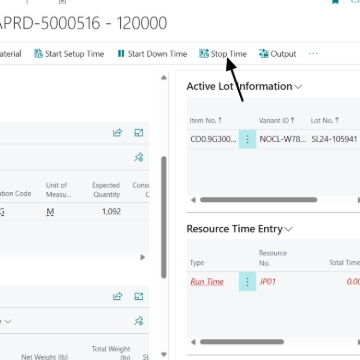Click the down arrow of vertical scrollbar
360x360 pixels.
(x=164, y=354)
